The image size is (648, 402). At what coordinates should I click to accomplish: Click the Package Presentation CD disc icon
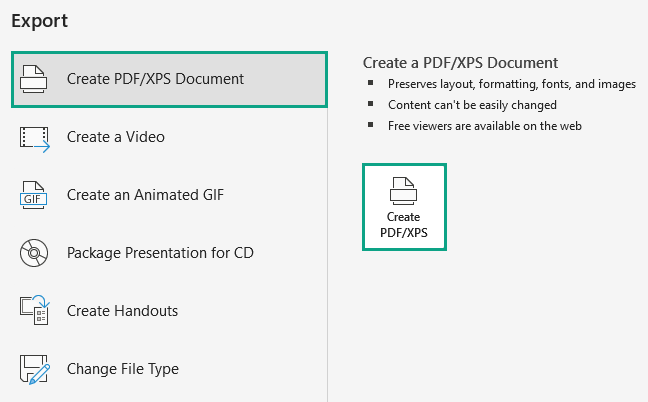pyautogui.click(x=34, y=253)
